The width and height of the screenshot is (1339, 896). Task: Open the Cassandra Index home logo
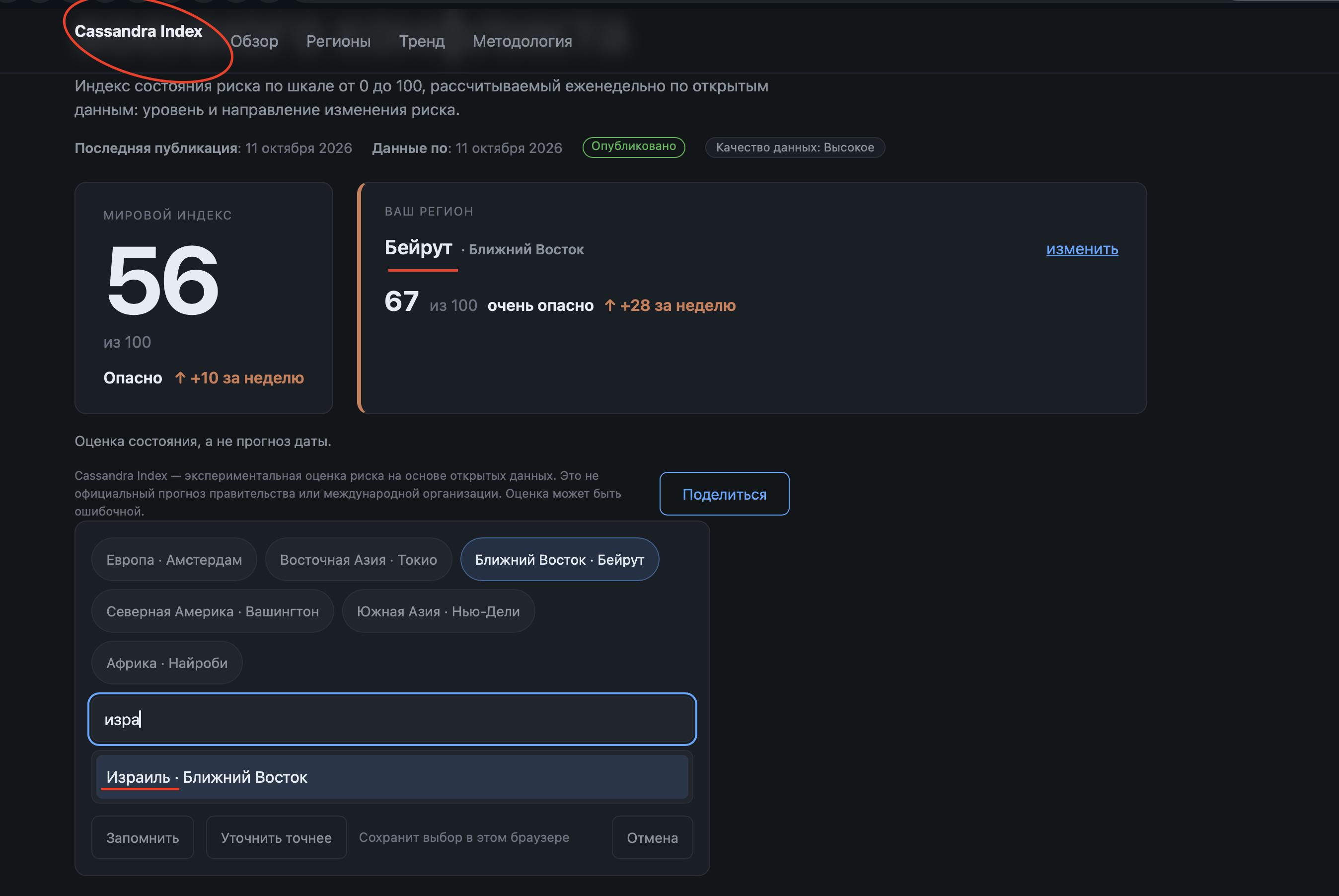pyautogui.click(x=138, y=31)
